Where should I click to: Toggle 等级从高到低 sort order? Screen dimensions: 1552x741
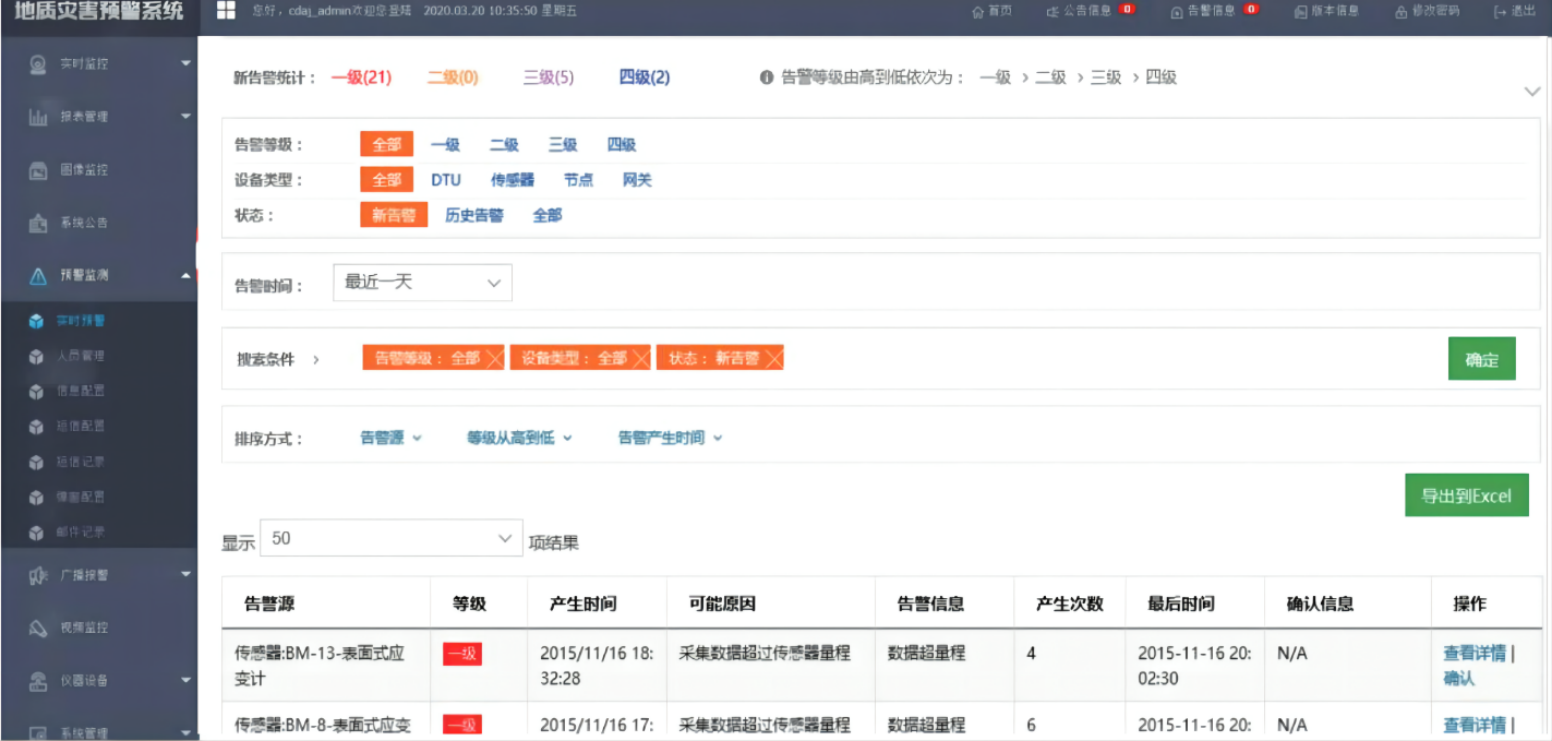tap(519, 438)
